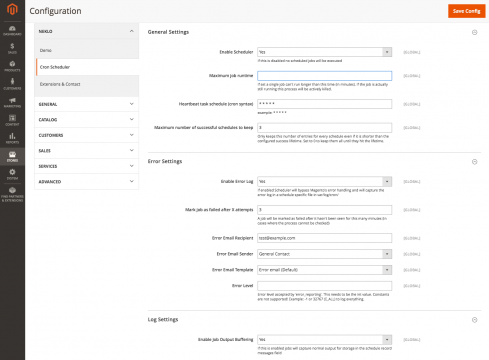Image resolution: width=489 pixels, height=360 pixels.
Task: Open Find Partners & Extensions icon
Action: tap(12, 194)
